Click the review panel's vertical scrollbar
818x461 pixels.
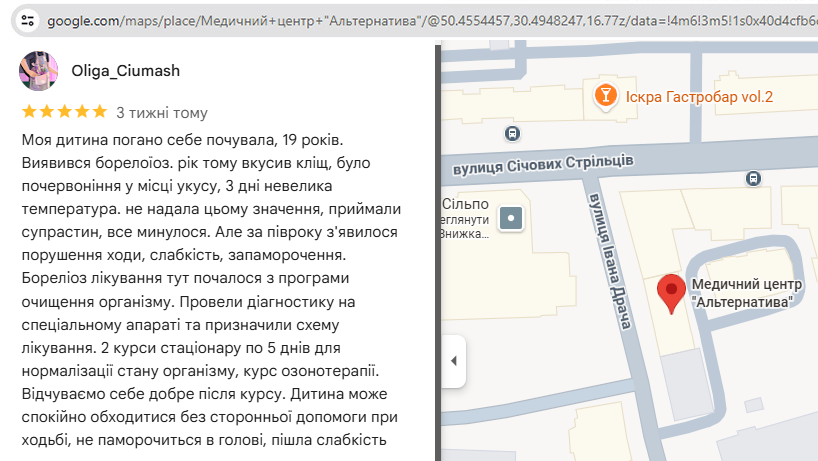point(437,250)
